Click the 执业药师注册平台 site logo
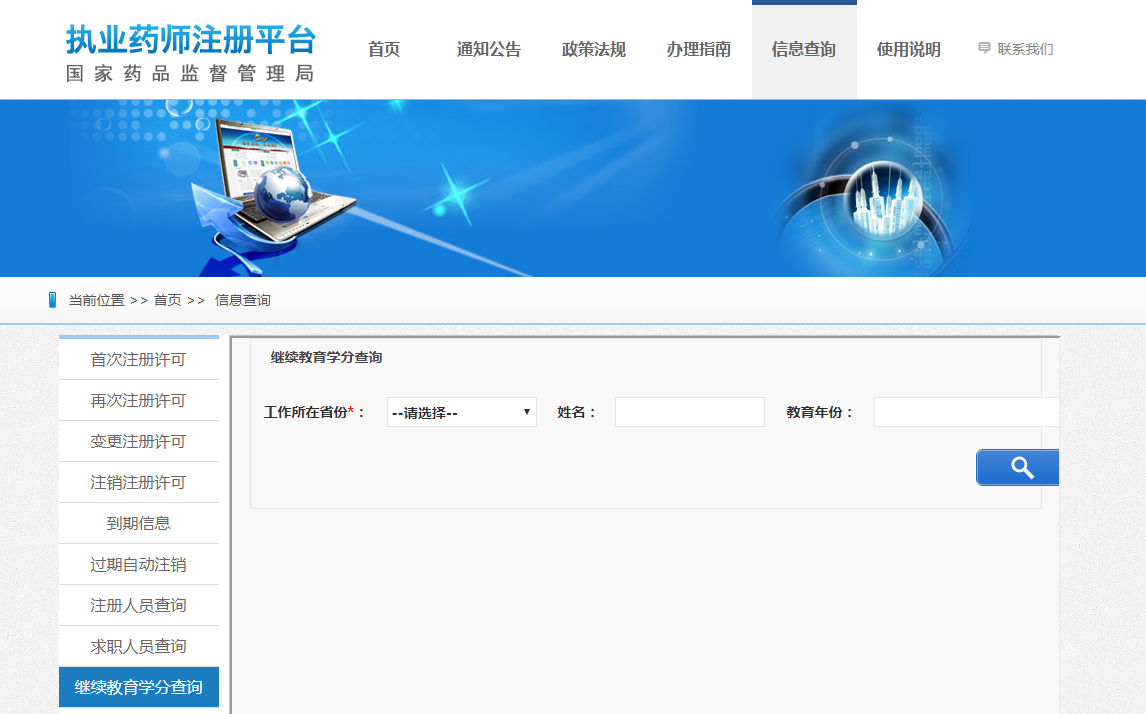 (x=190, y=52)
